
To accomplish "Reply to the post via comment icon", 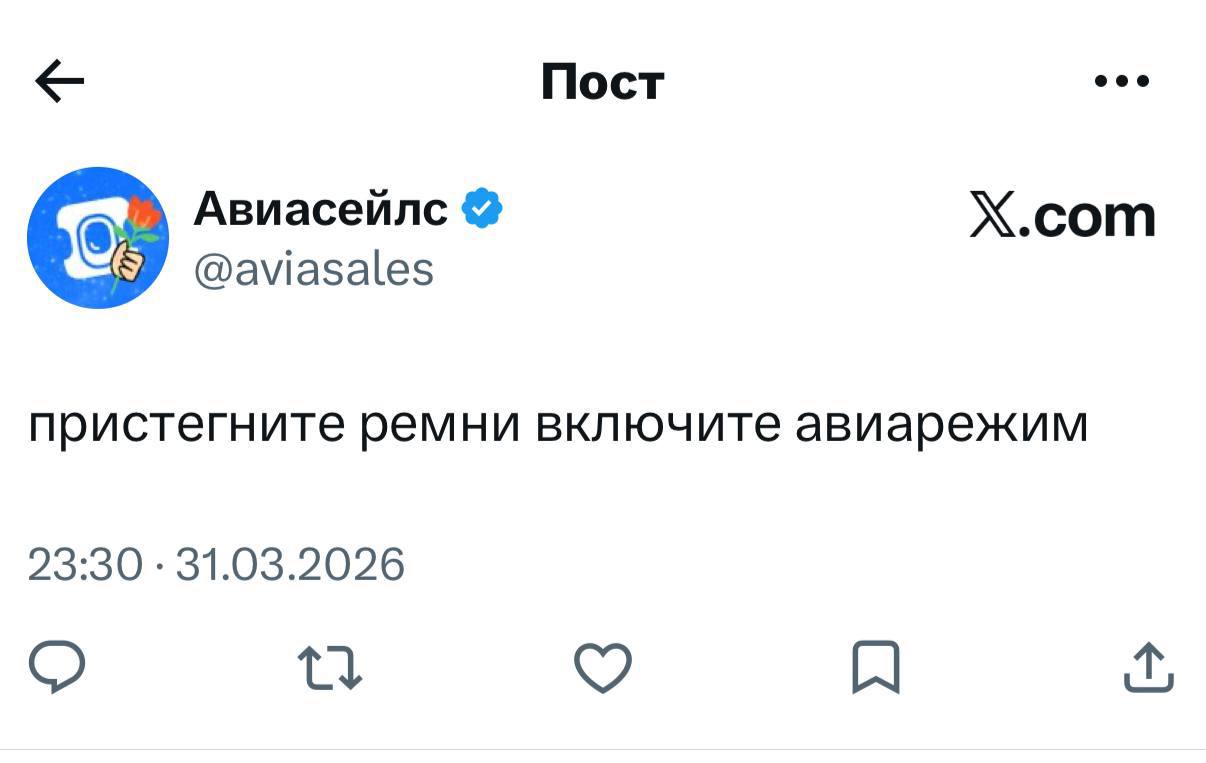I will click(56, 668).
